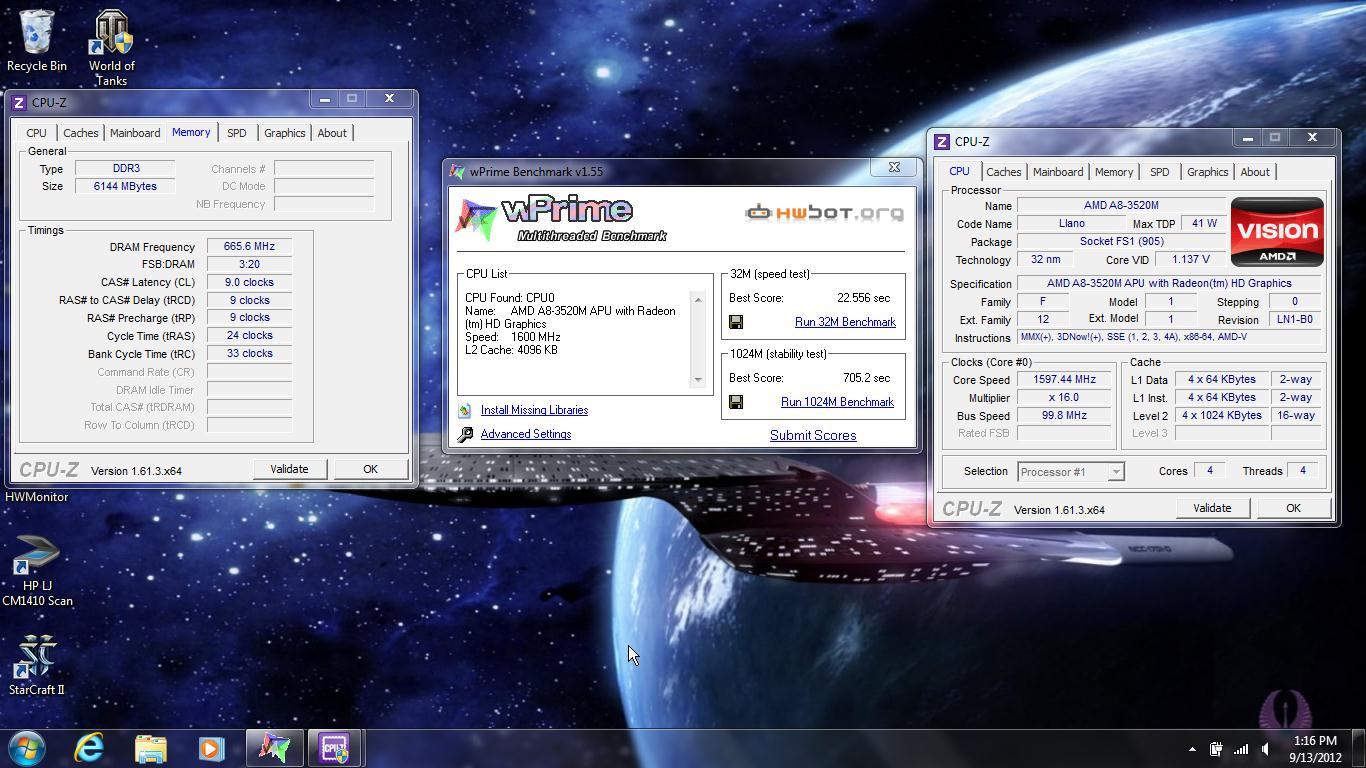Image resolution: width=1366 pixels, height=768 pixels.
Task: Open Install Missing Libraries link
Action: click(534, 410)
